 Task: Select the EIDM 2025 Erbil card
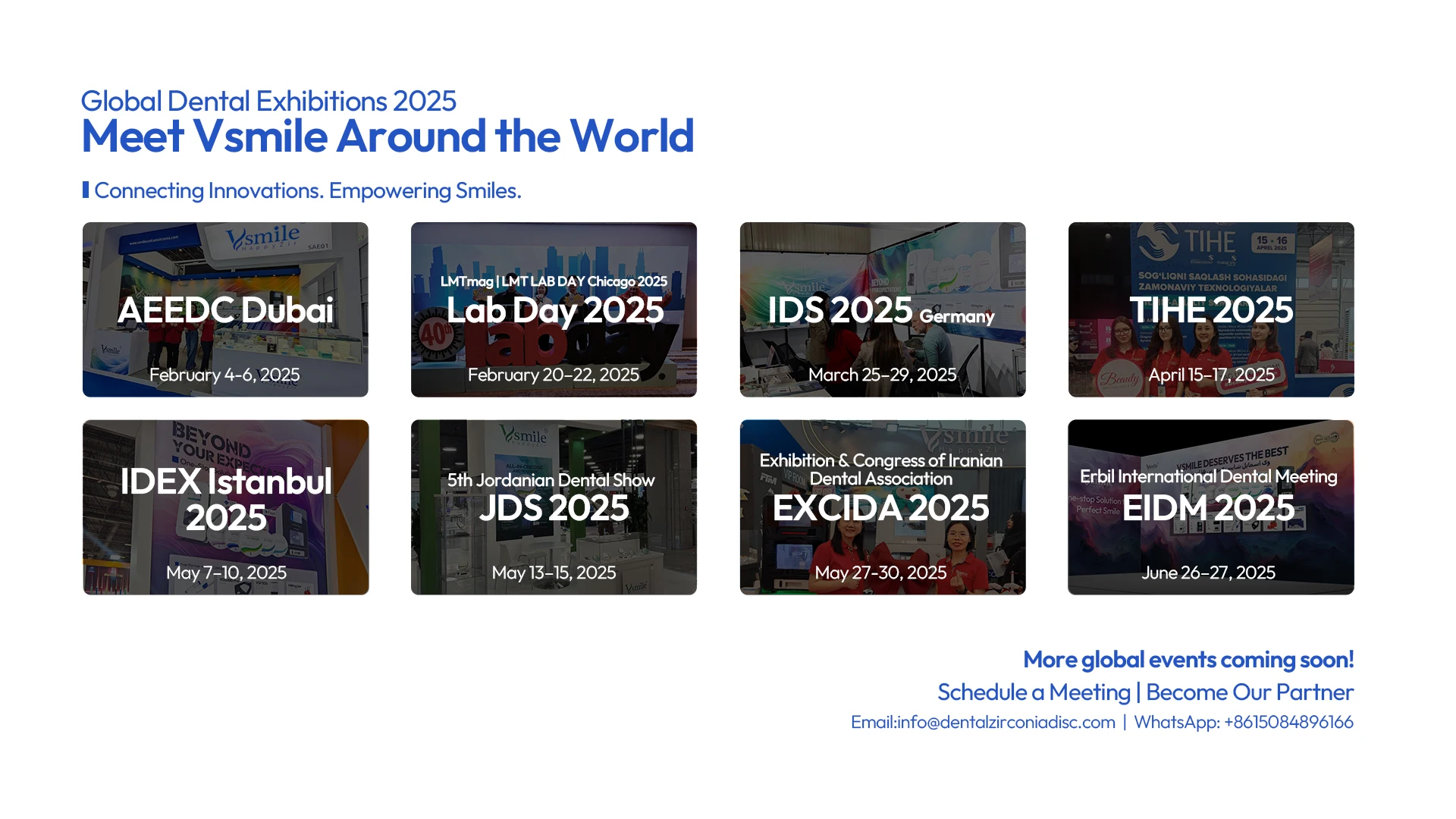[1211, 507]
